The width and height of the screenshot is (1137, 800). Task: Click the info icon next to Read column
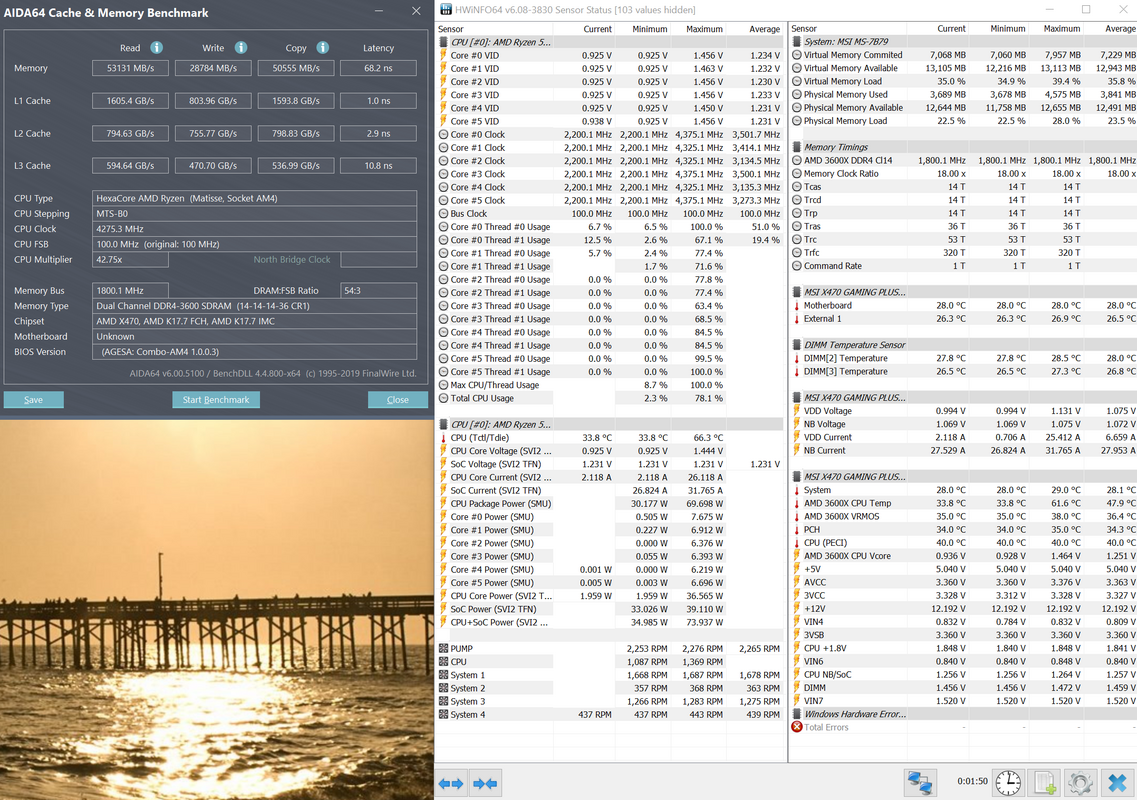tap(156, 48)
